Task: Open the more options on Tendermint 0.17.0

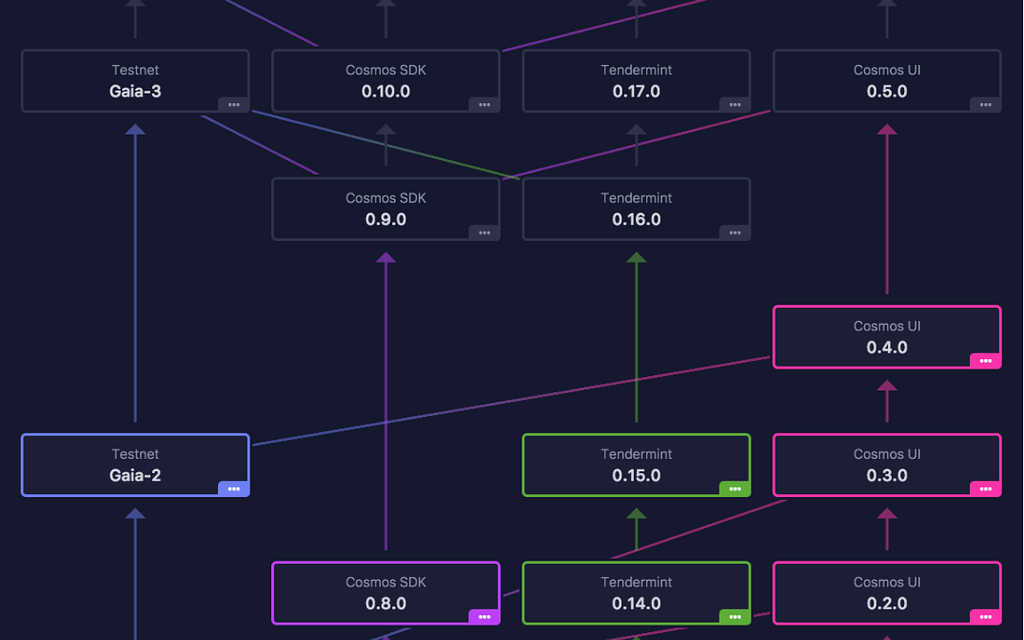Action: coord(735,104)
